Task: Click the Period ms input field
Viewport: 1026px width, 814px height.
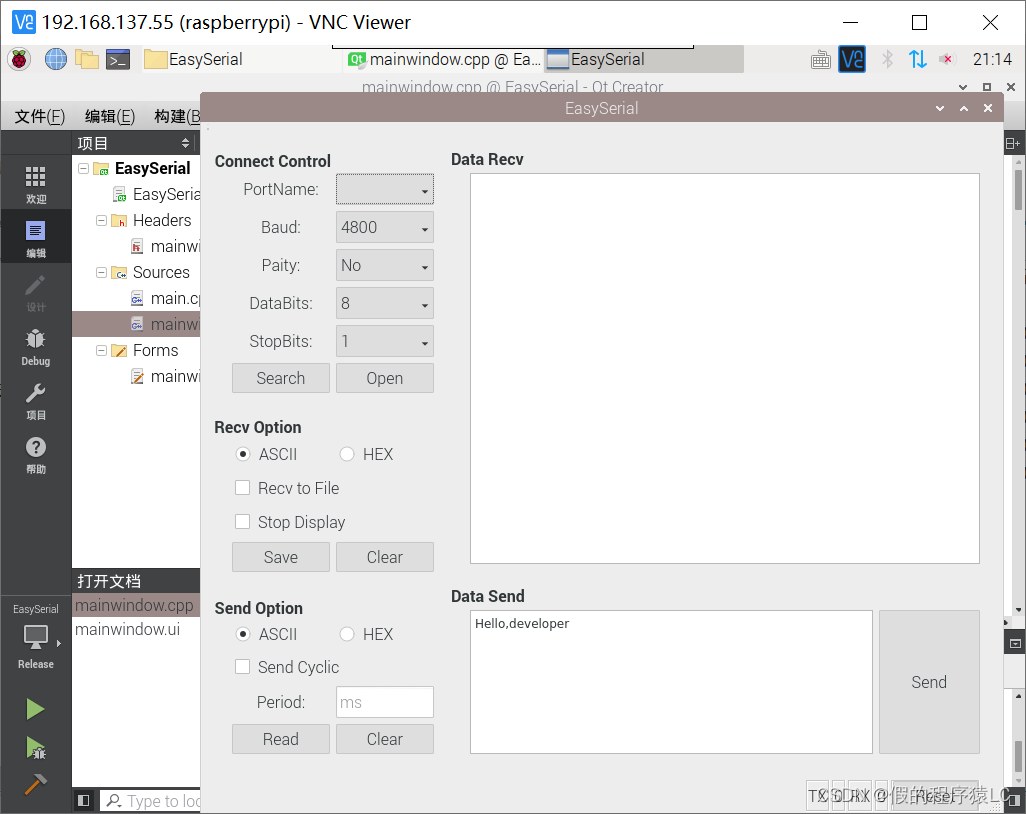Action: pos(385,702)
